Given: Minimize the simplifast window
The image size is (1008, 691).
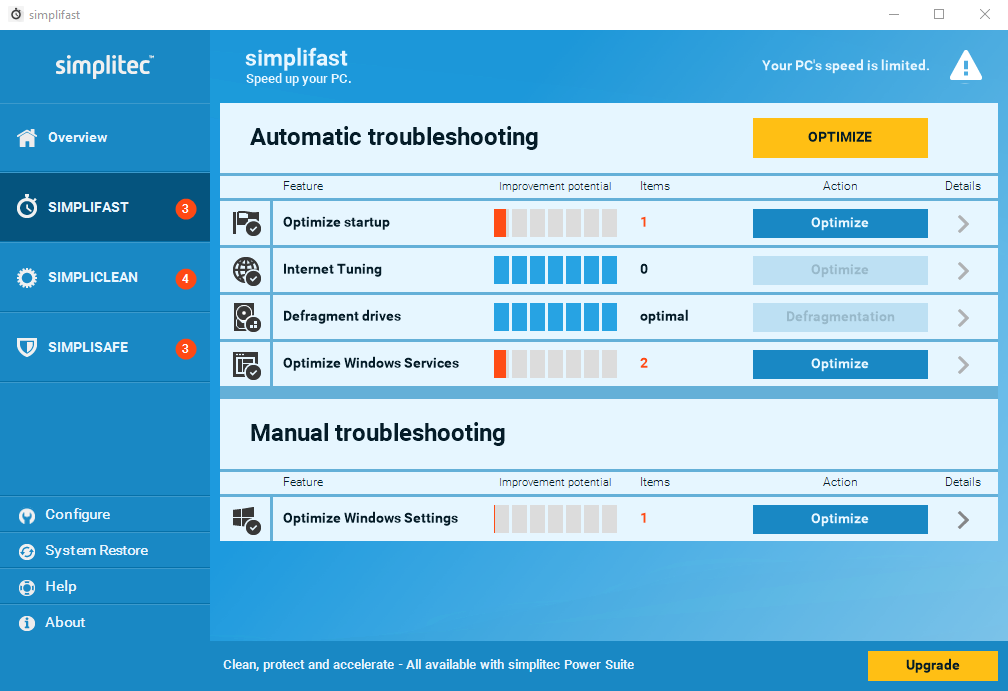Looking at the screenshot, I should coord(894,14).
